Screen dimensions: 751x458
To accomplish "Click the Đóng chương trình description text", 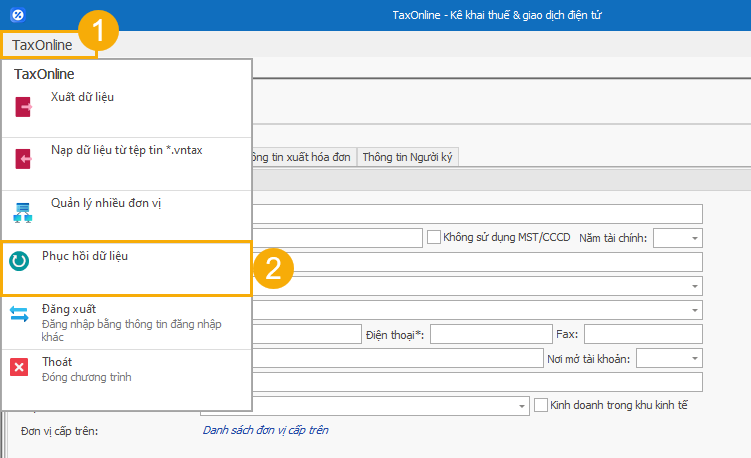I will 87,377.
